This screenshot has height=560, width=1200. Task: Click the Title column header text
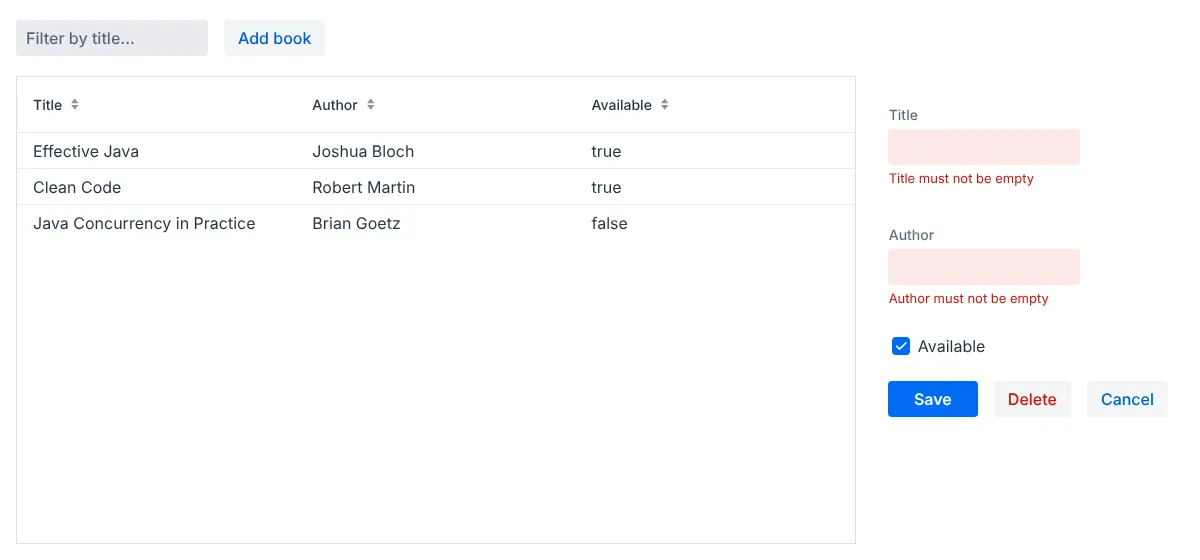(47, 105)
